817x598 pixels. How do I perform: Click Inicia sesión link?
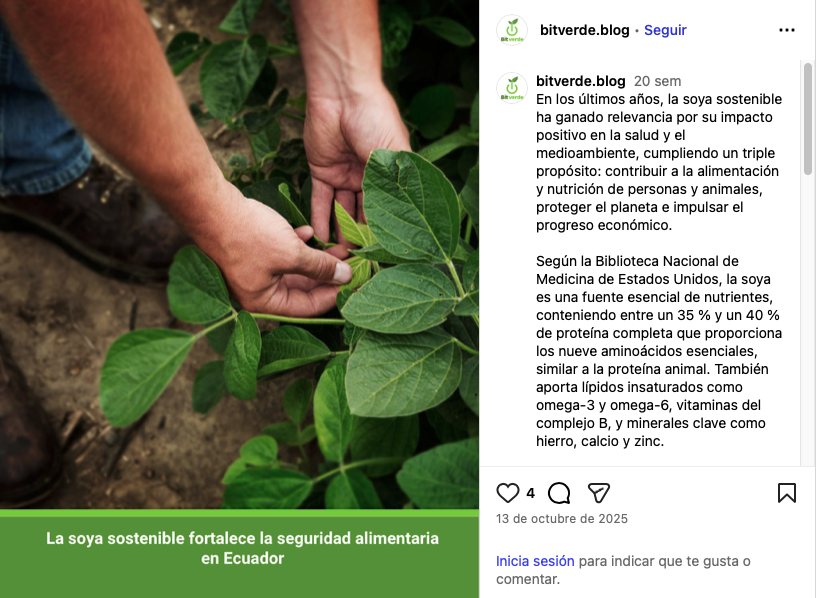535,561
